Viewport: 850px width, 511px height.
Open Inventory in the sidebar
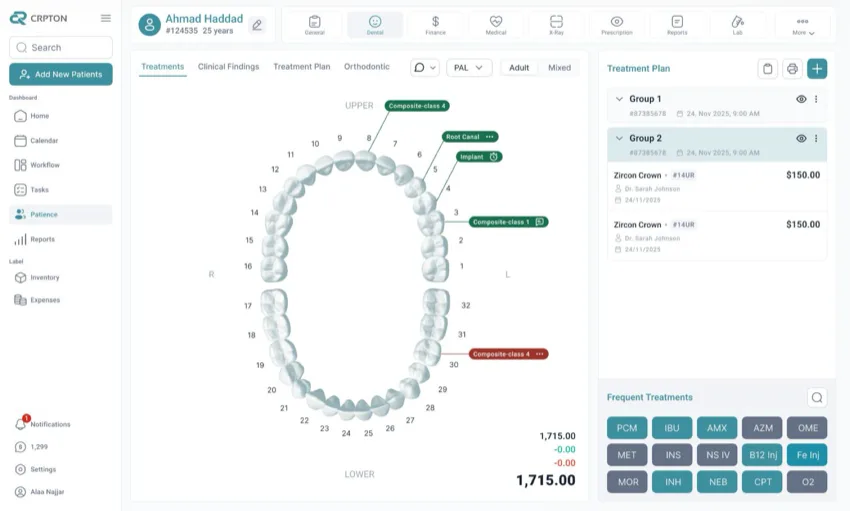tap(60, 277)
